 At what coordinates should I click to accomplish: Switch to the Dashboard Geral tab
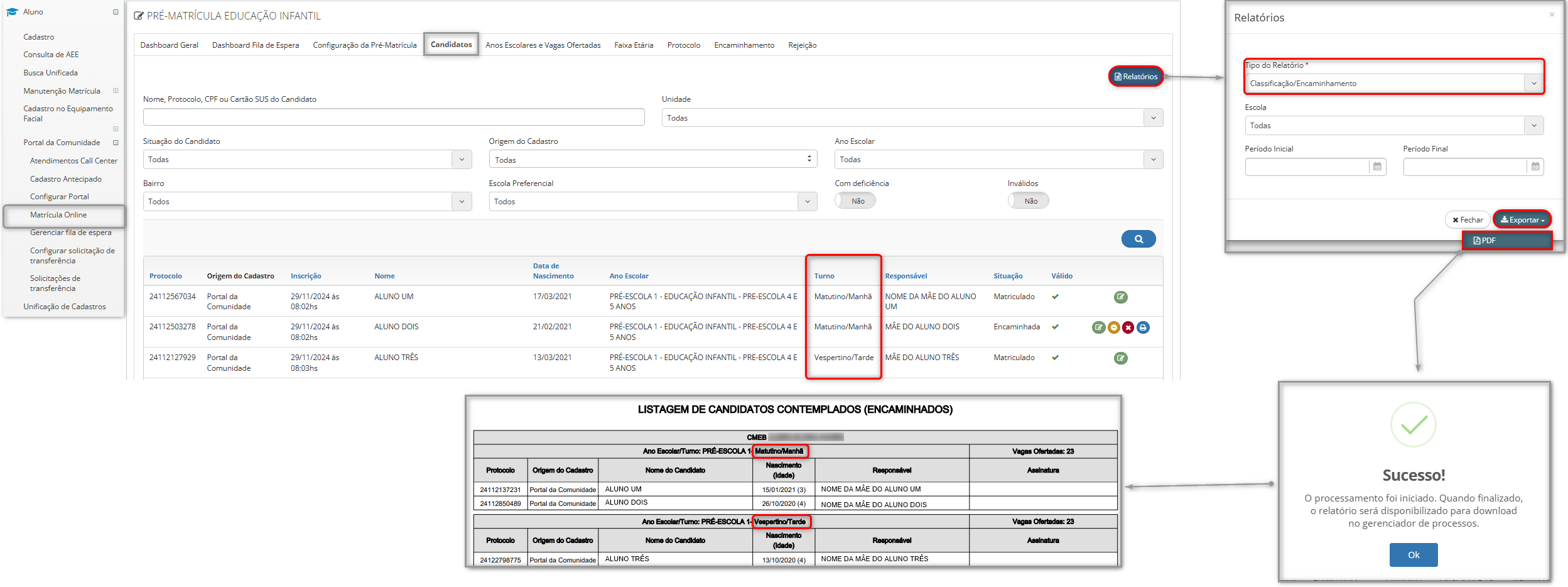coord(169,45)
